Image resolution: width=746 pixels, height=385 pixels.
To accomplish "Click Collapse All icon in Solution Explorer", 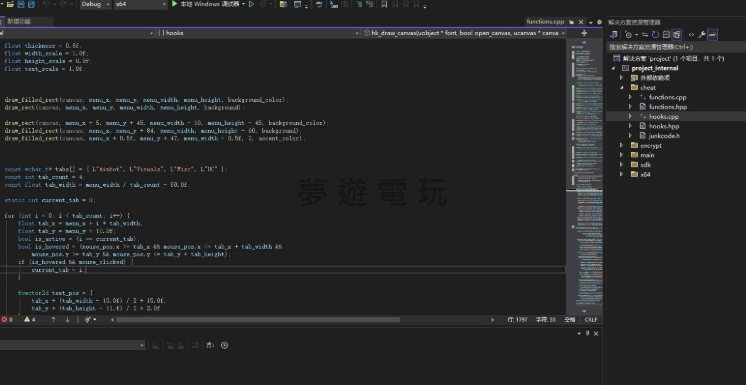I will pos(666,34).
